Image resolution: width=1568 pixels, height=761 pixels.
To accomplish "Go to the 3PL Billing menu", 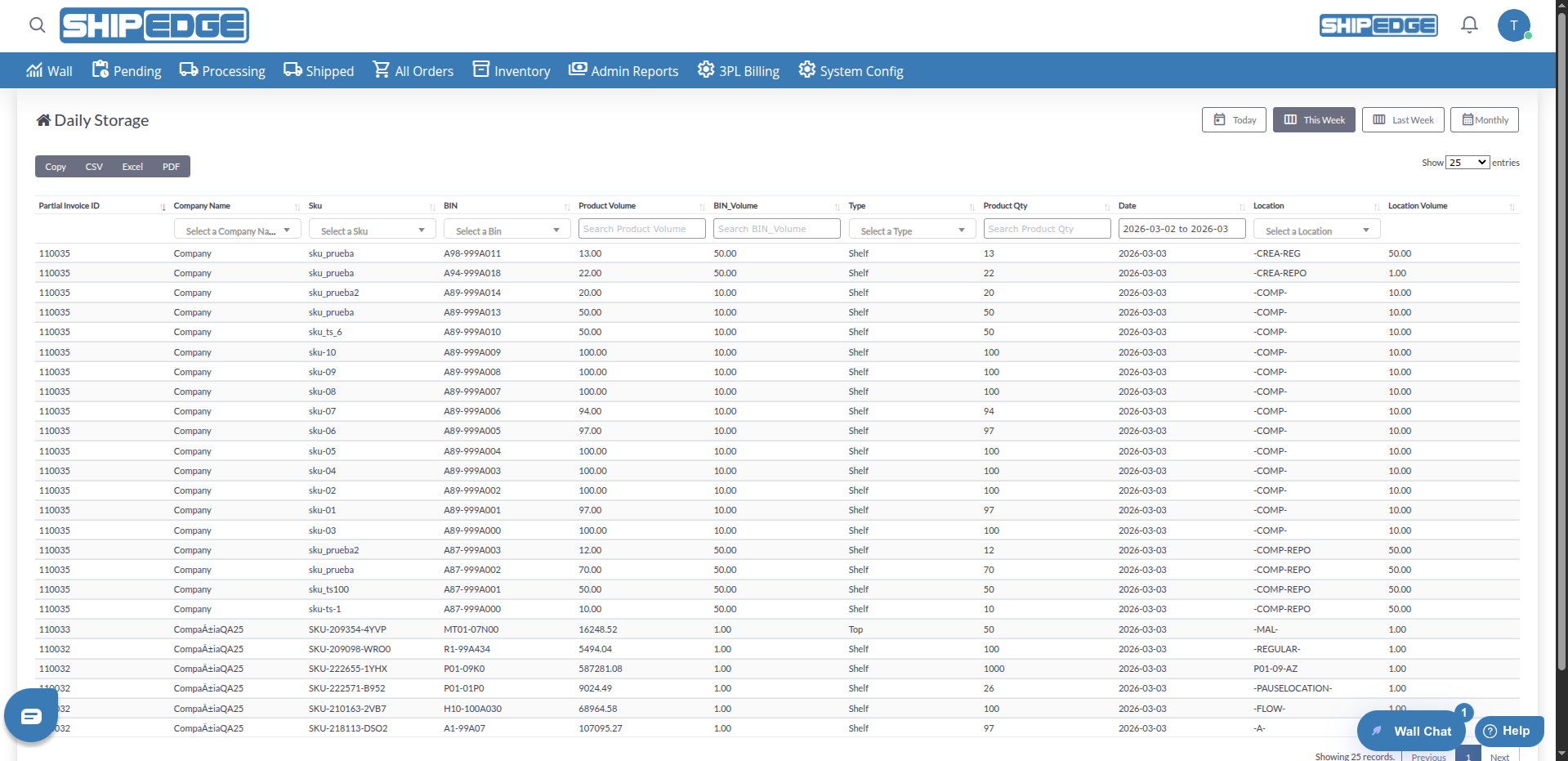I will click(738, 71).
